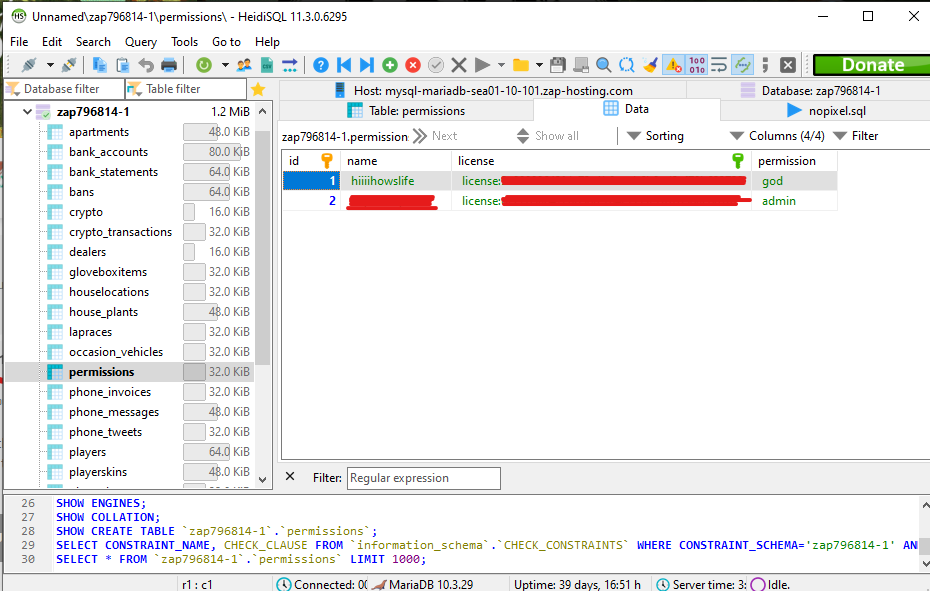This screenshot has width=930, height=591.
Task: Click the green Donate button
Action: (872, 65)
